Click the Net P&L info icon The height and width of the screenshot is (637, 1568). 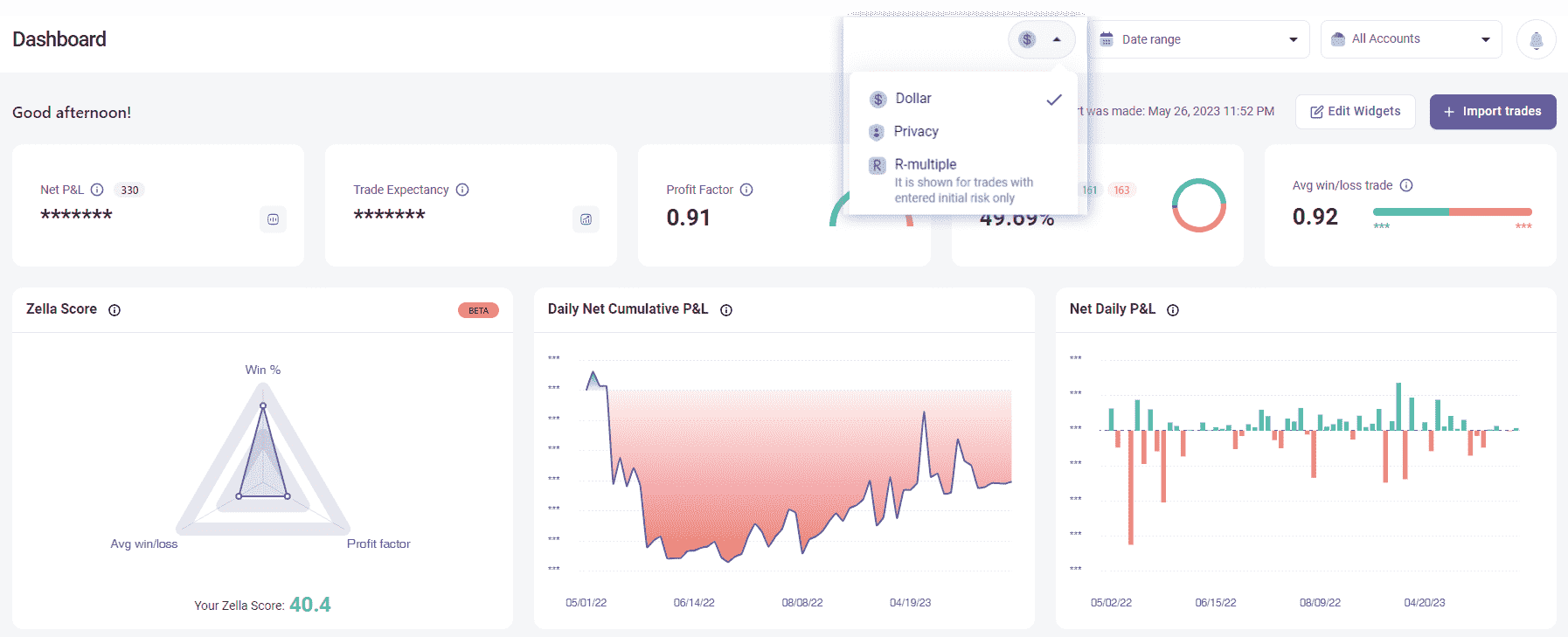[97, 190]
